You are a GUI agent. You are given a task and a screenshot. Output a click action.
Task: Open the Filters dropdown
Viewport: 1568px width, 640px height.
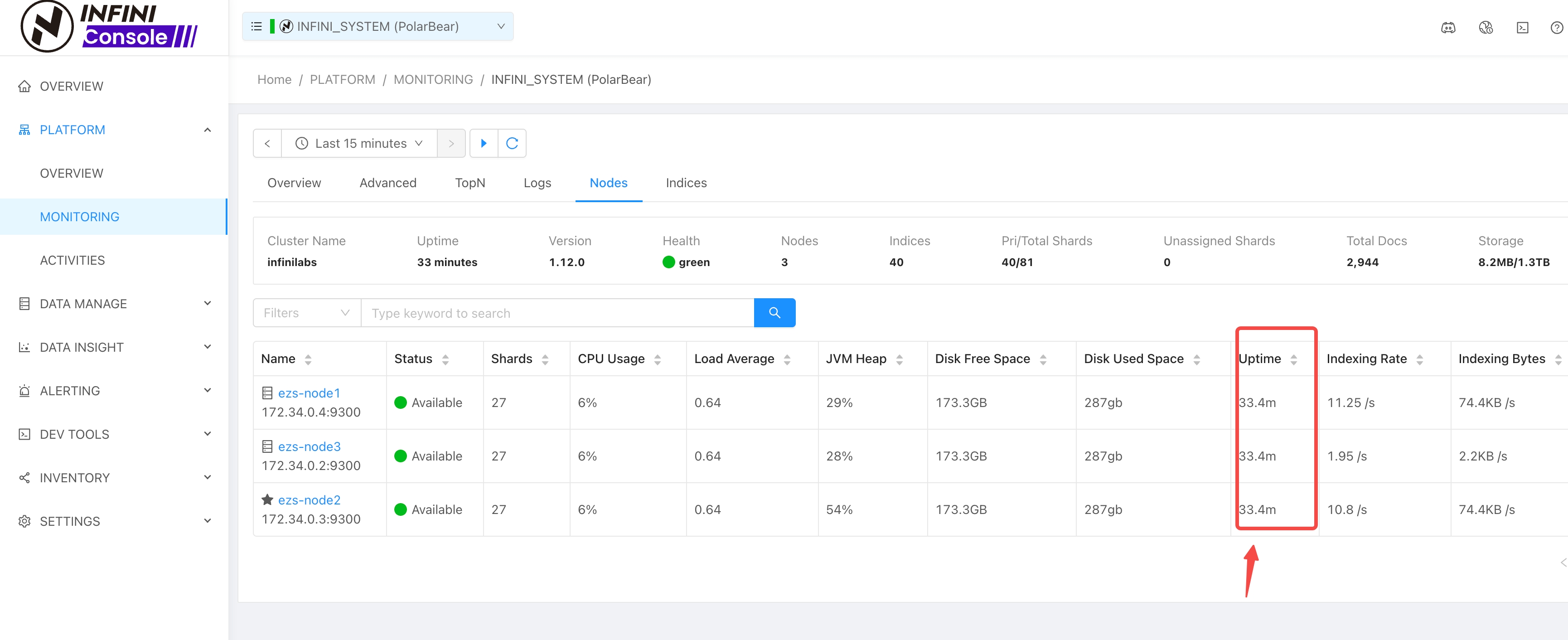[306, 313]
